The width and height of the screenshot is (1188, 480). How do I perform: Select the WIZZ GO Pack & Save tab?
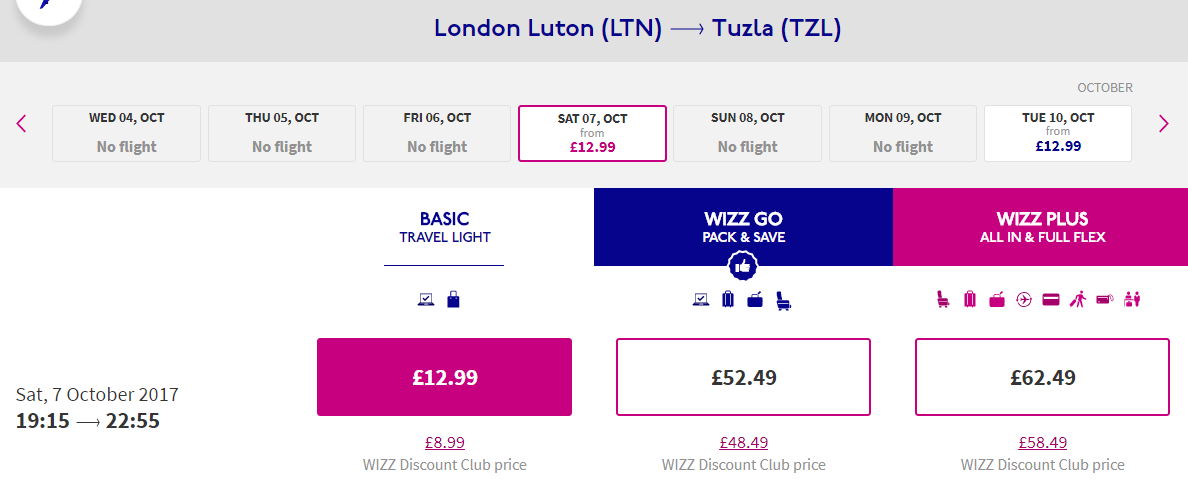[x=743, y=227]
